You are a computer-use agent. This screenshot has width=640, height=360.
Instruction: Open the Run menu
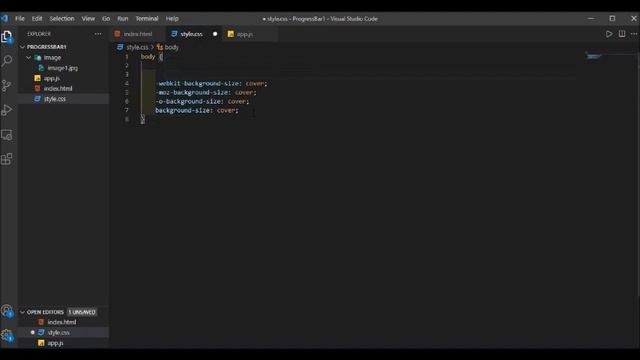tap(122, 19)
